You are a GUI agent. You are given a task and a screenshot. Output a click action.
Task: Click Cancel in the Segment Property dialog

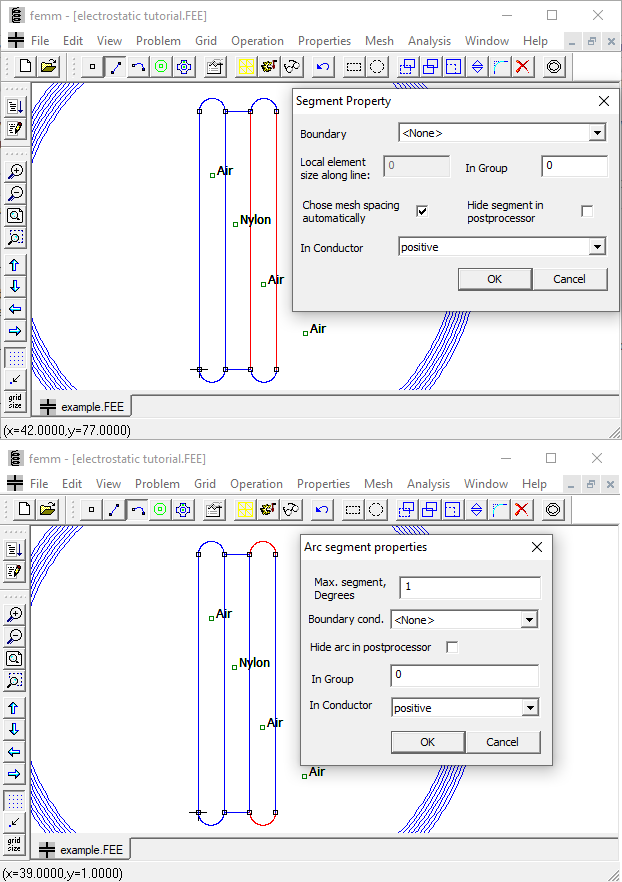coord(569,279)
